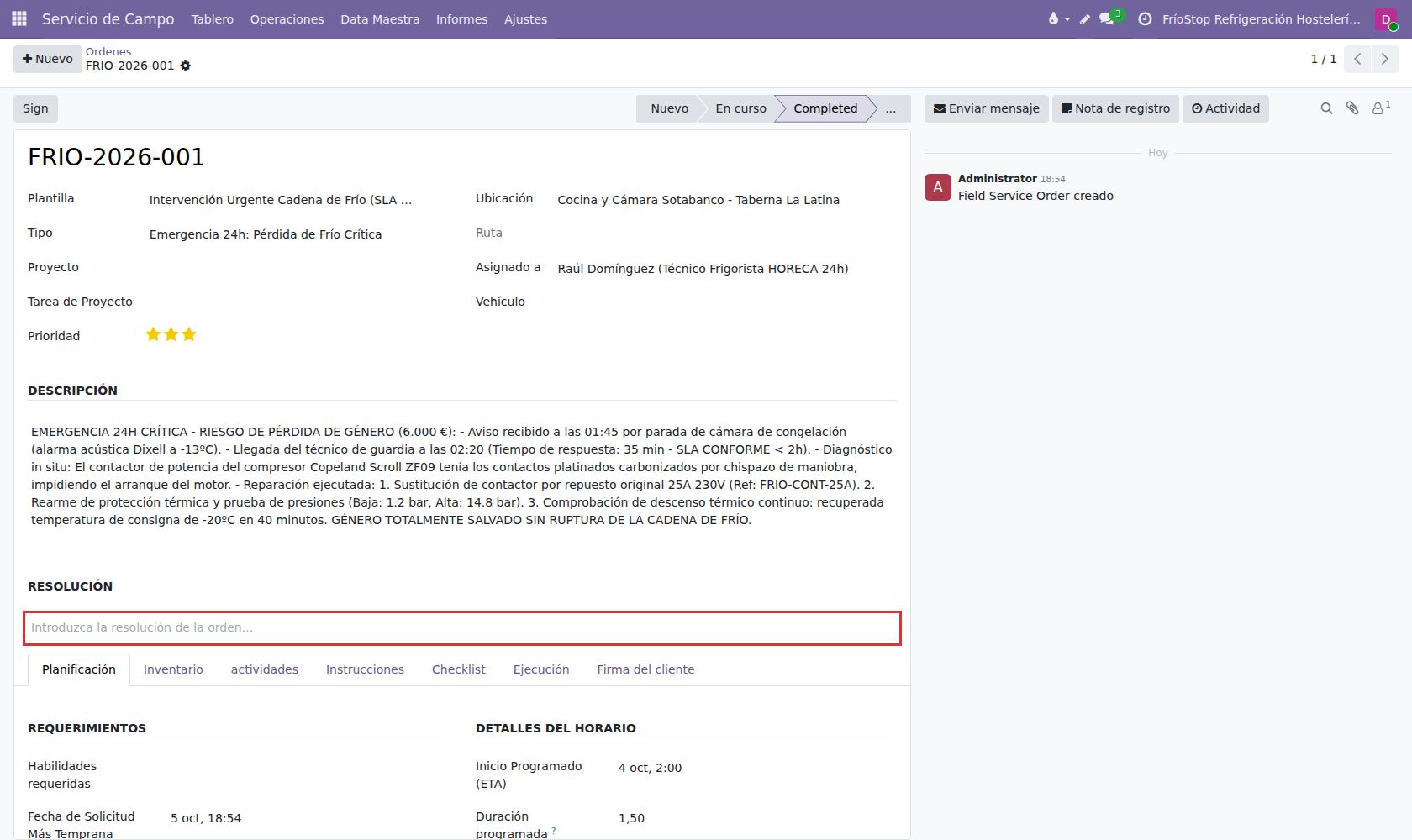Open the Firma del cliente tab
This screenshot has height=840, width=1412.
click(645, 669)
